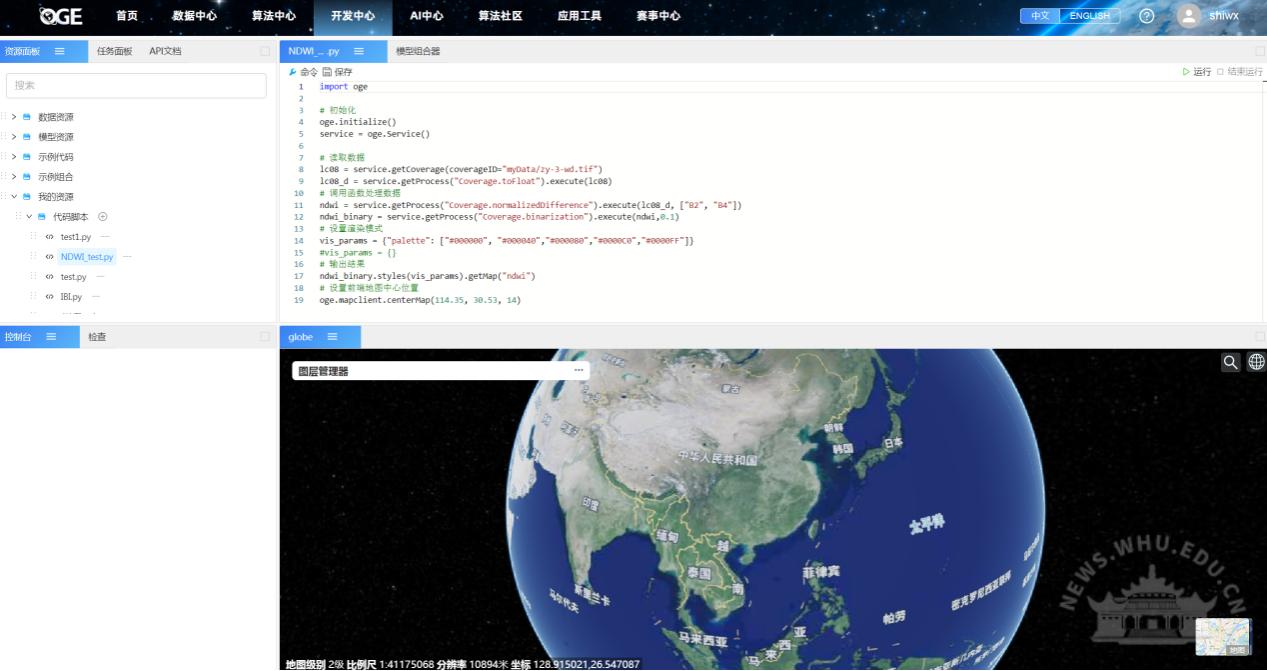
Task: Expand the 模型资源 tree node
Action: pos(14,137)
